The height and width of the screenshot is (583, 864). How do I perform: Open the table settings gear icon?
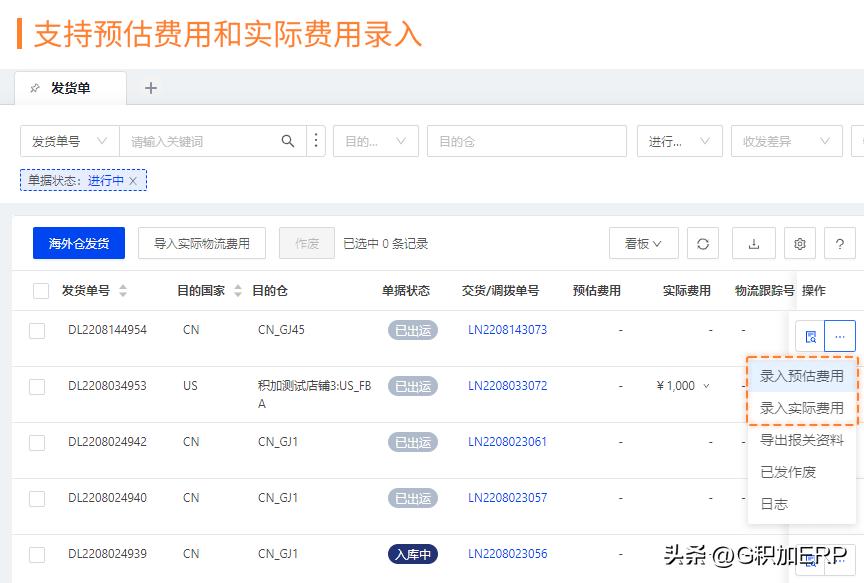point(800,243)
